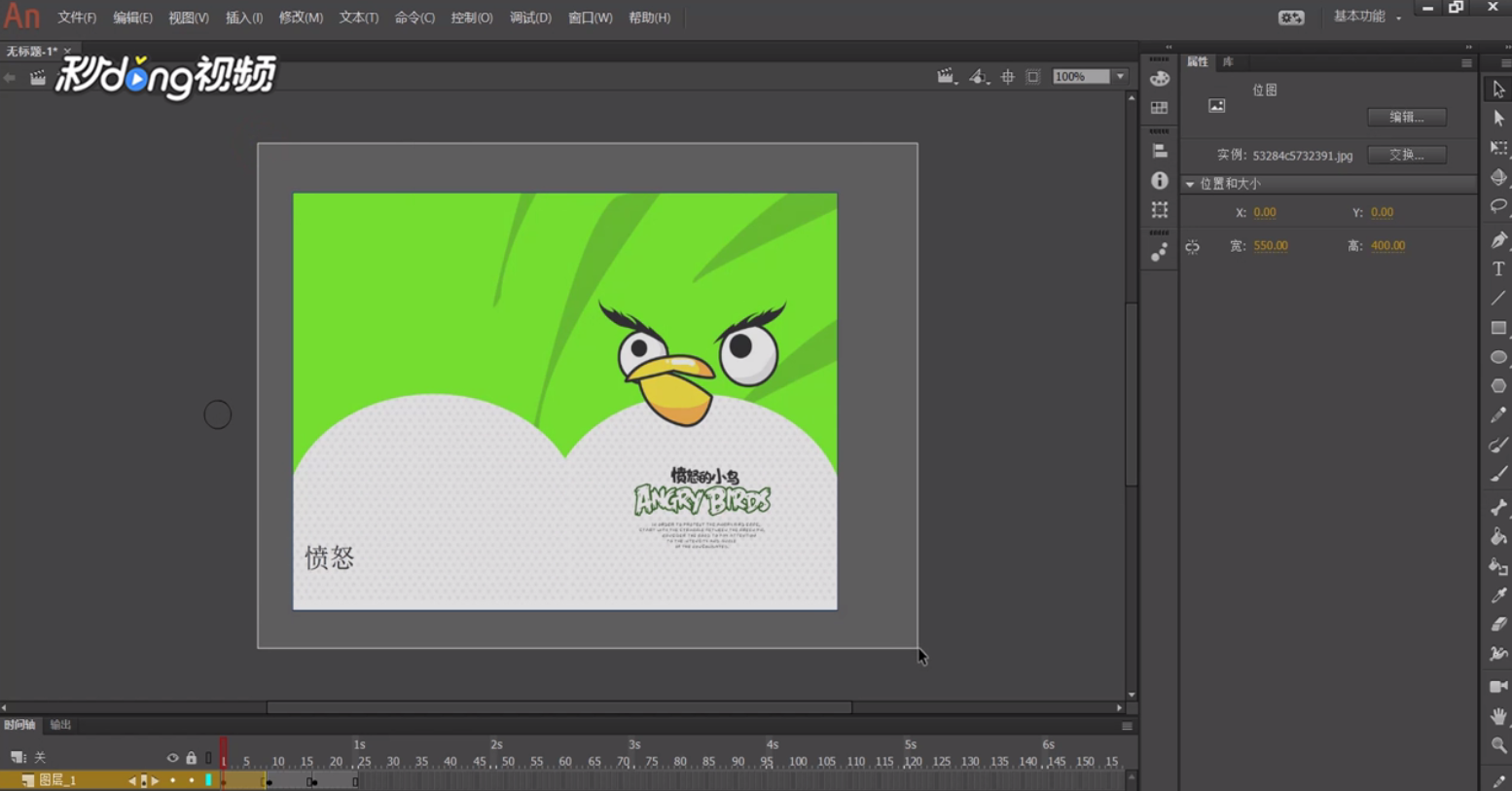This screenshot has width=1512, height=791.
Task: Open the Transform panel icon
Action: [x=1159, y=210]
